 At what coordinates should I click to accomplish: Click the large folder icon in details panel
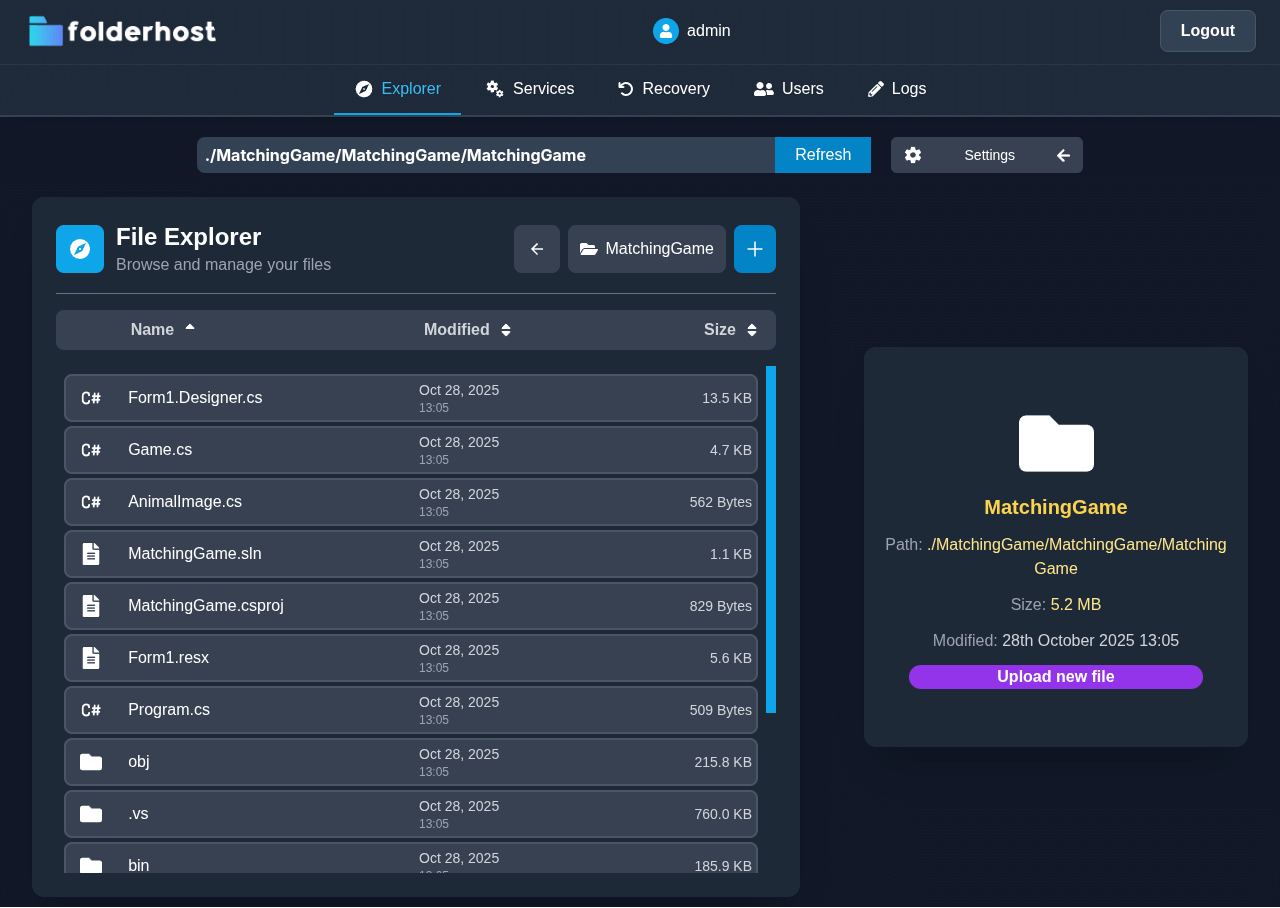pyautogui.click(x=1056, y=443)
